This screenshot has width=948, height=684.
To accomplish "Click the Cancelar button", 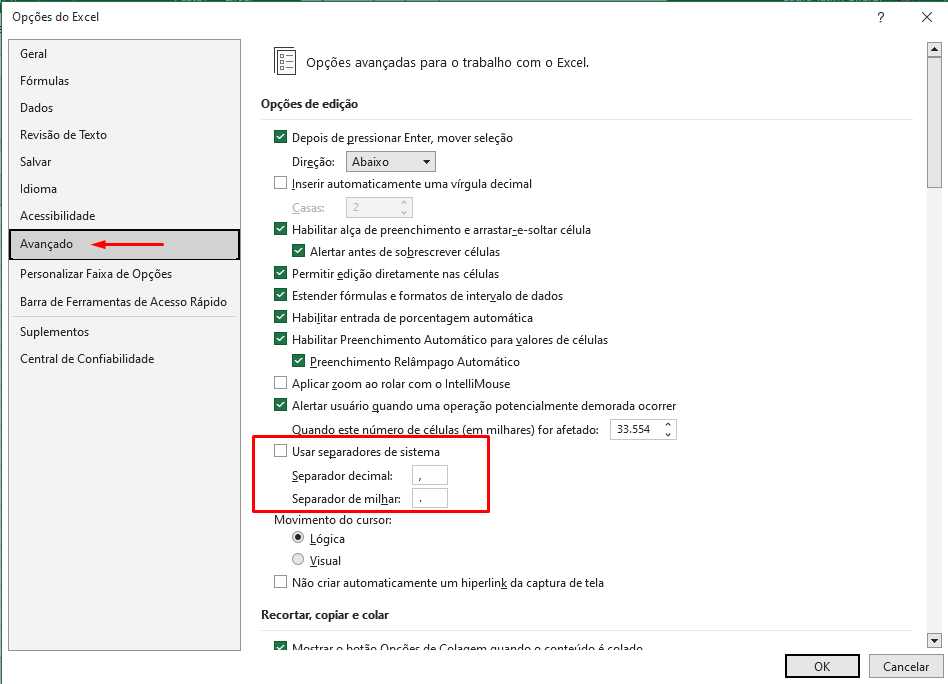I will (906, 666).
